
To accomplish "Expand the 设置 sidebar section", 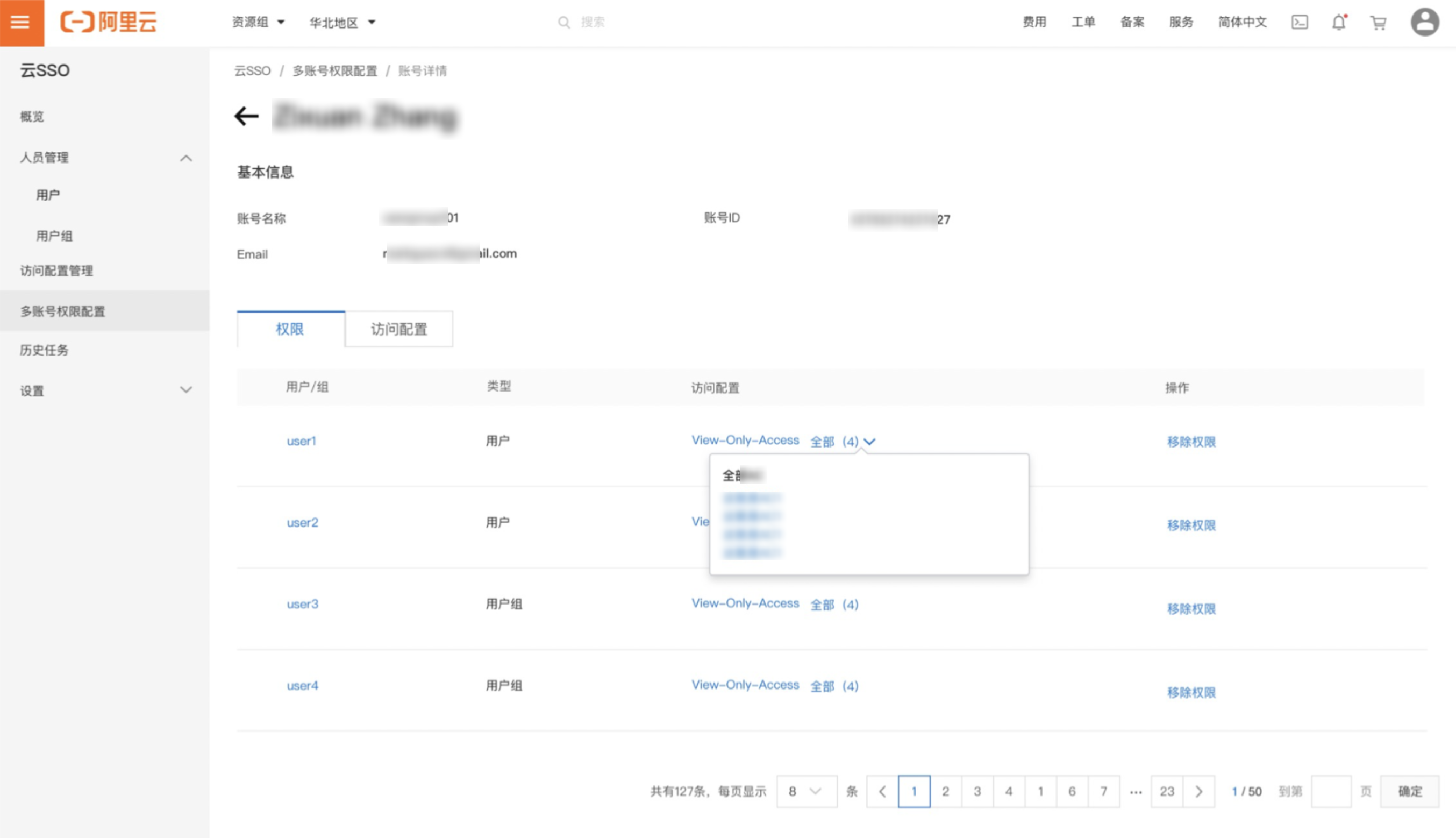I will pyautogui.click(x=186, y=390).
